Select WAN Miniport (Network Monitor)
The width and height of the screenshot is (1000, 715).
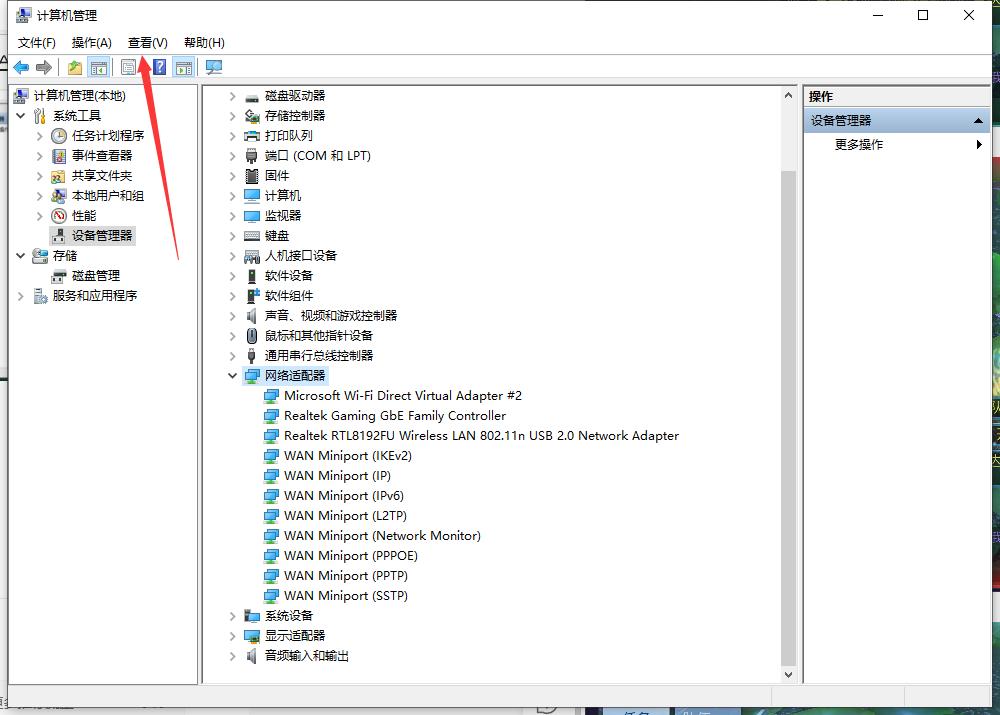[382, 536]
